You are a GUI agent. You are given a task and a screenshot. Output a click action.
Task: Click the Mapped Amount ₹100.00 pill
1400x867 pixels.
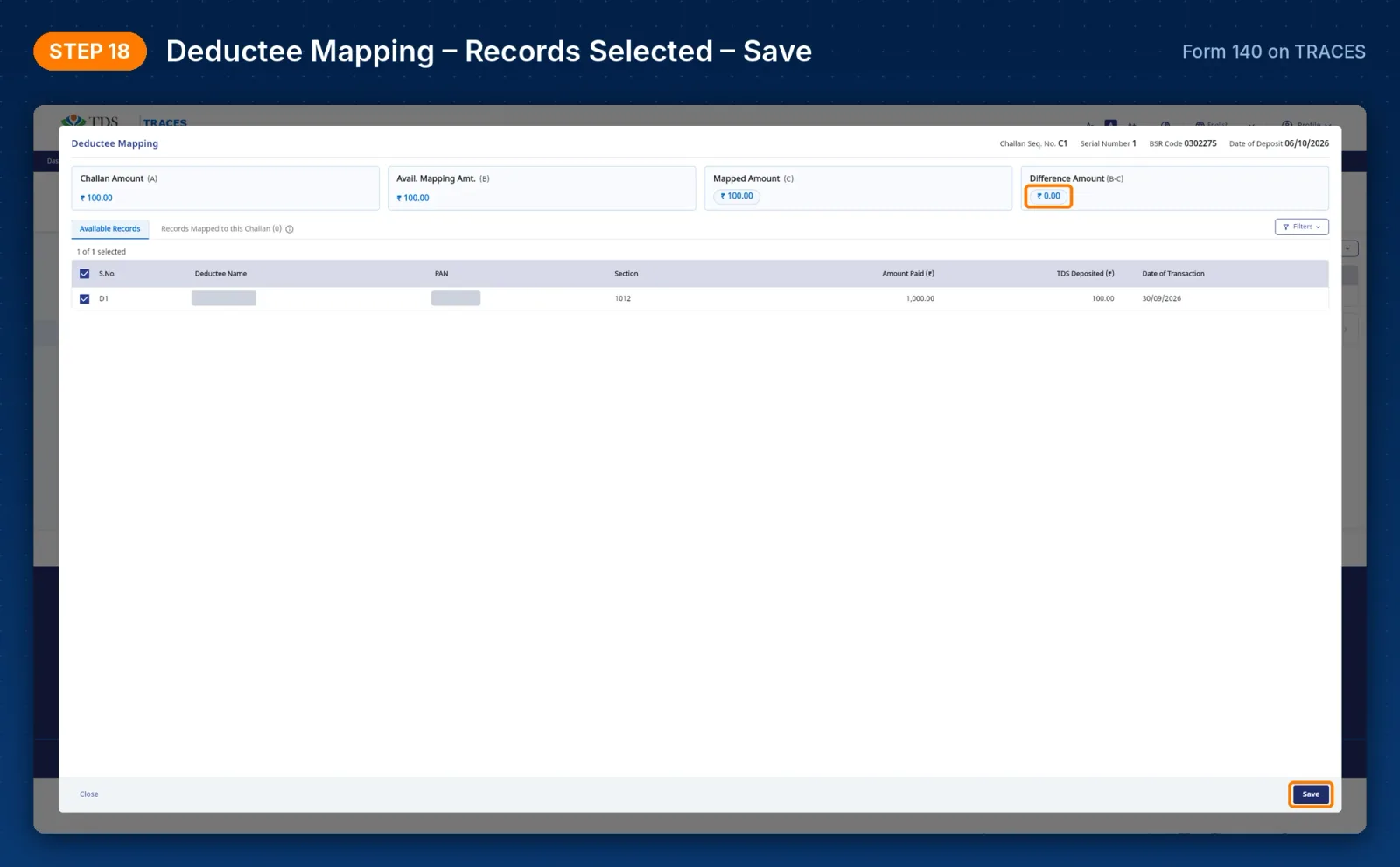coord(737,196)
